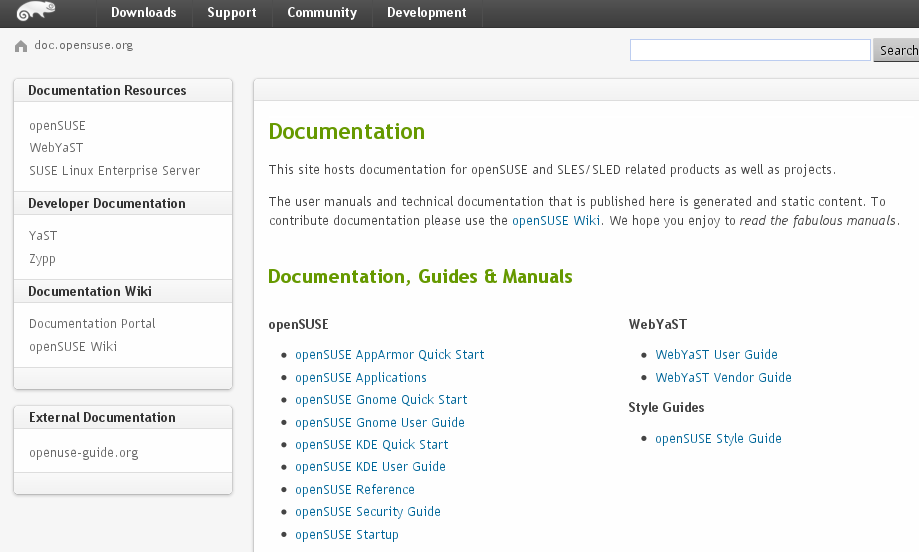Click the Documentation, Guides & Manuals heading
The width and height of the screenshot is (919, 552).
pos(420,277)
